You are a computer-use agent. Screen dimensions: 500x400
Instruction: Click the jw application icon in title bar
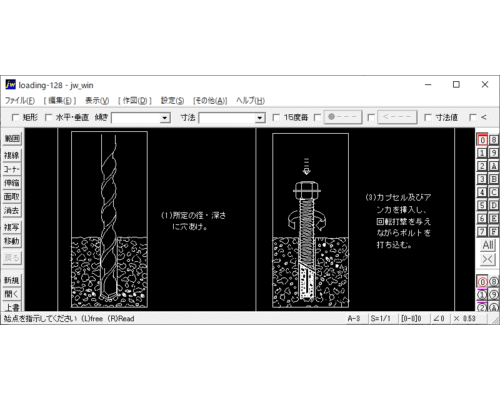point(11,85)
